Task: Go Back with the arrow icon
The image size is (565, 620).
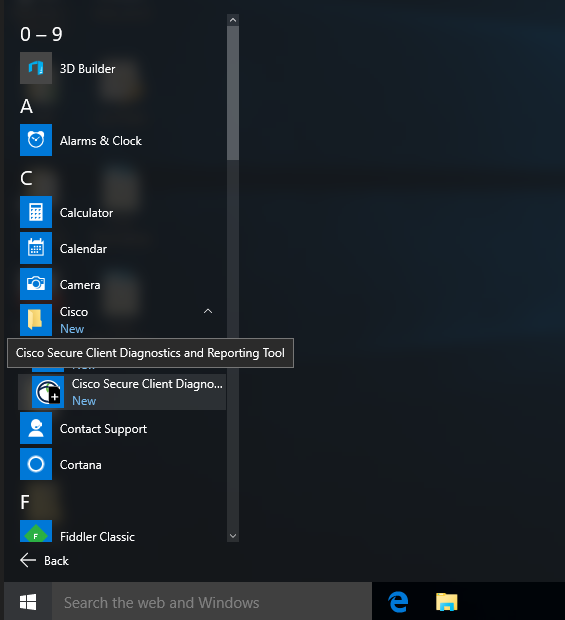Action: [x=28, y=560]
